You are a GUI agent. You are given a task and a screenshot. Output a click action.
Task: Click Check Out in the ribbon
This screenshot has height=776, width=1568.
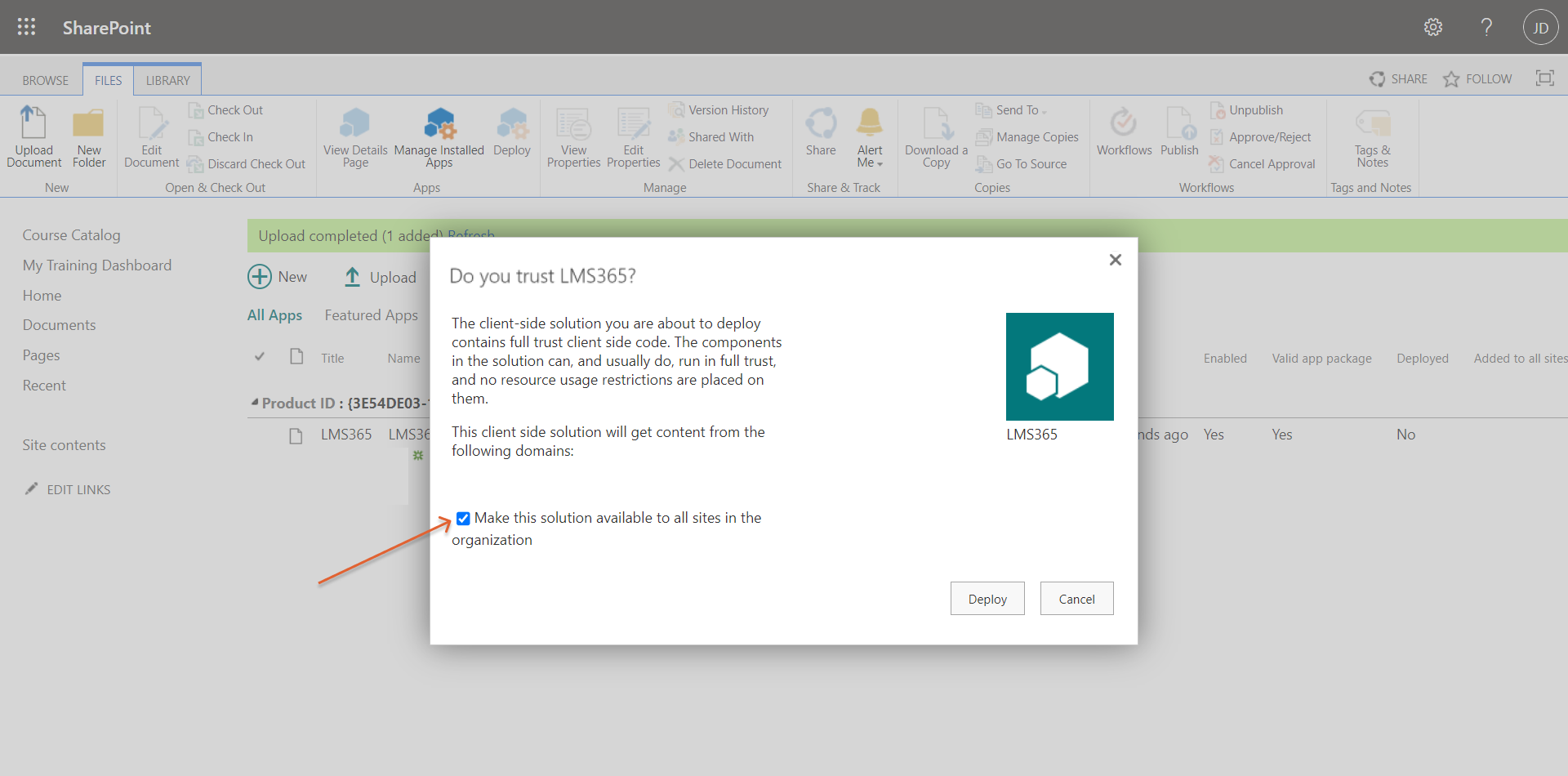point(225,110)
